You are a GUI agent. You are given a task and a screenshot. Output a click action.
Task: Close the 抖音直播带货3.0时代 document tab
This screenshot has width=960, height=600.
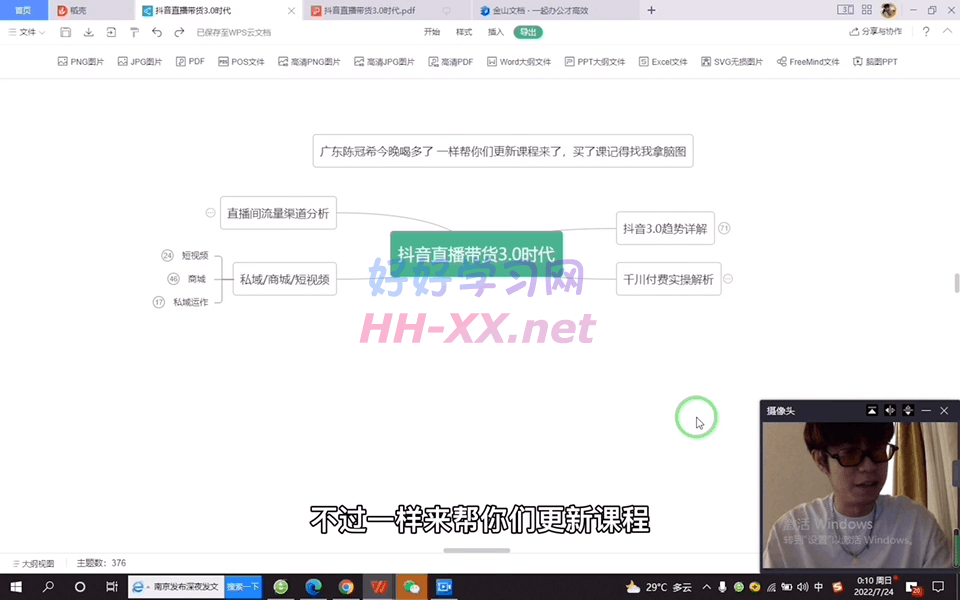291,10
